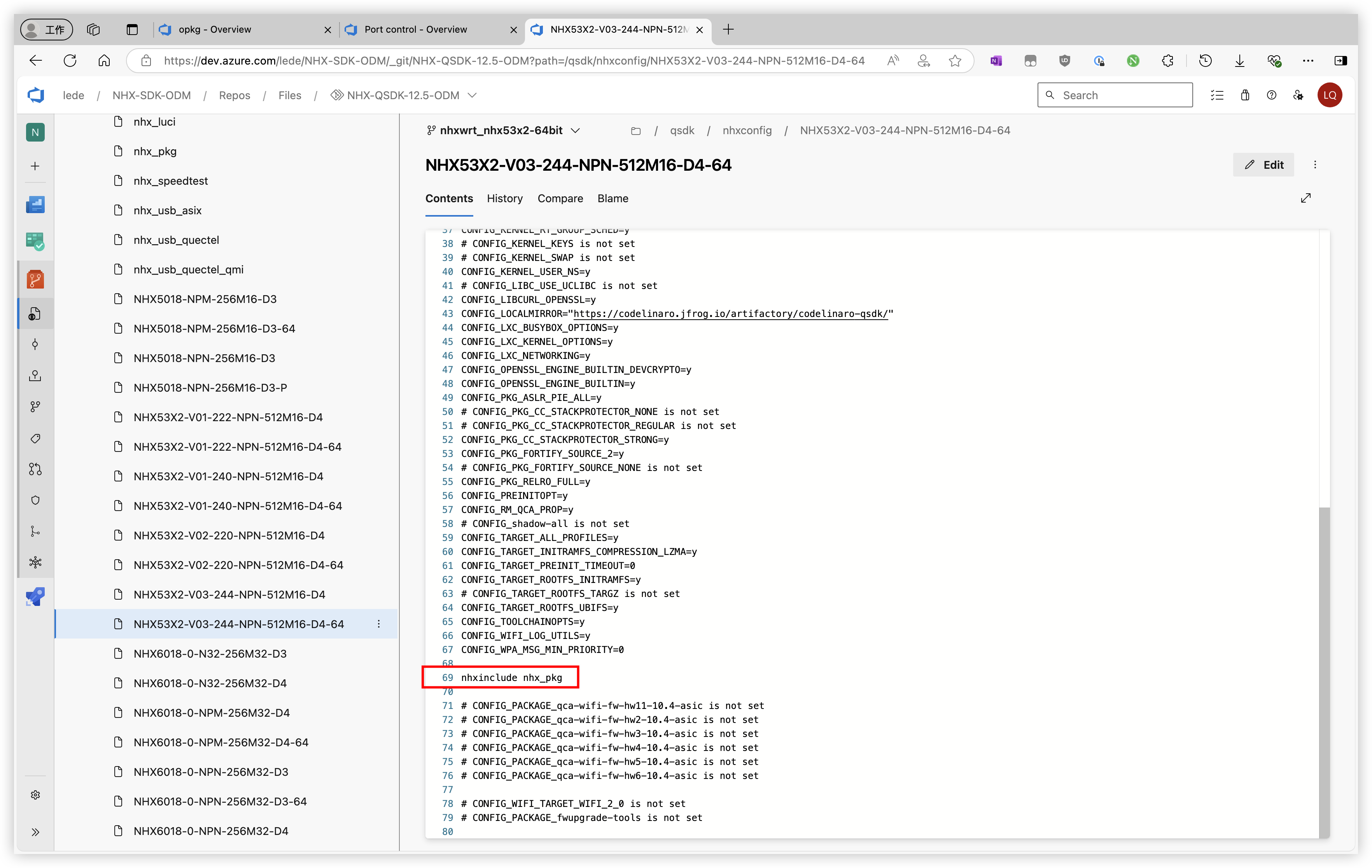The width and height of the screenshot is (1372, 868).
Task: Open Tags icon in sidebar
Action: point(35,438)
